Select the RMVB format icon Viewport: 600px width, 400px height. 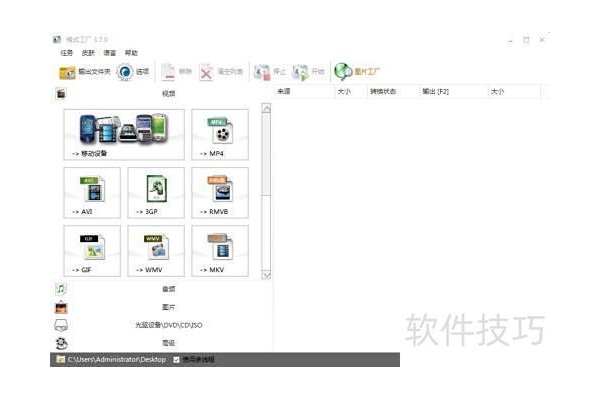(x=219, y=191)
